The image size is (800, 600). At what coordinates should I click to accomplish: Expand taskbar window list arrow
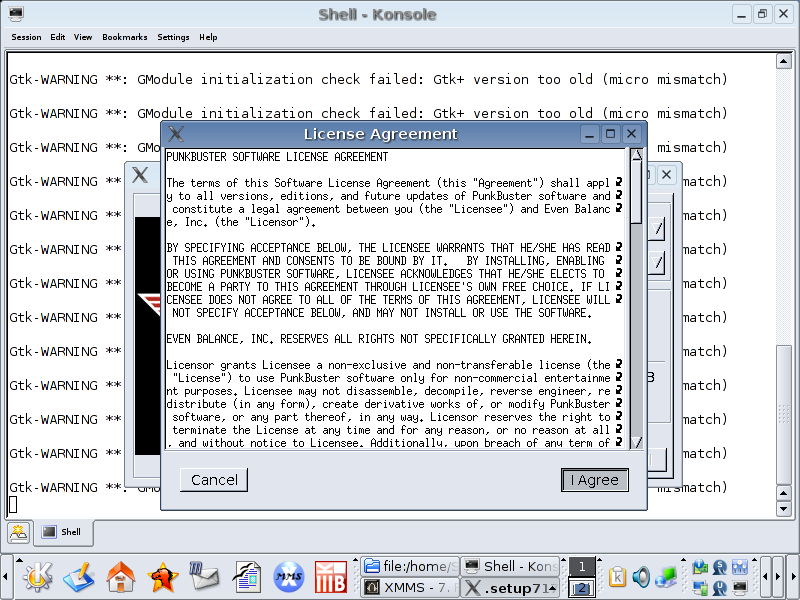coord(553,587)
